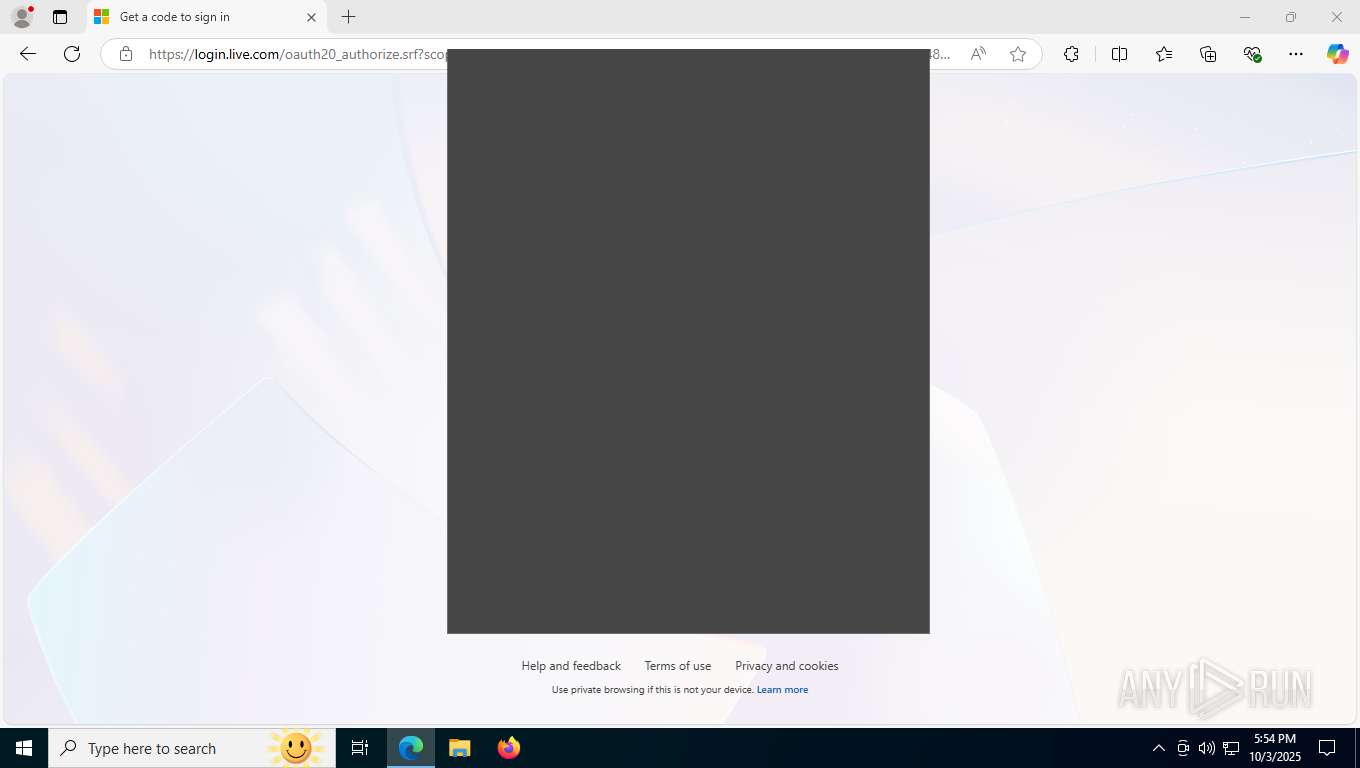Show hidden system tray icons
This screenshot has height=768, width=1360.
[1159, 748]
